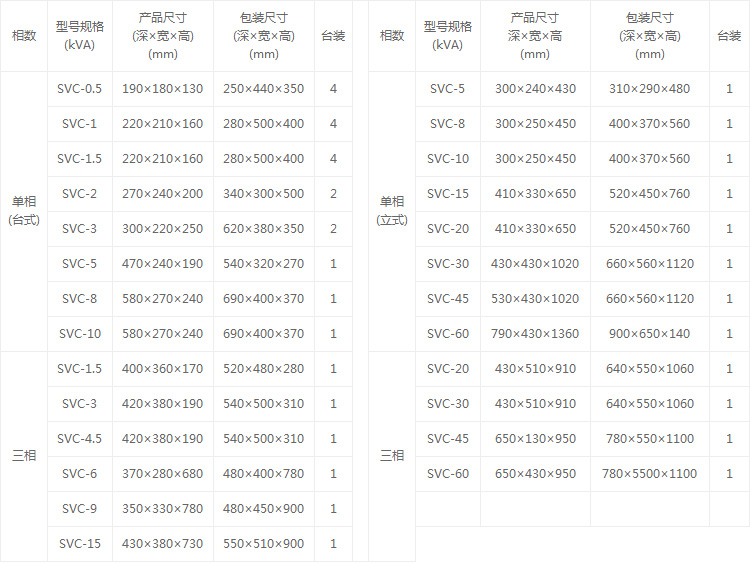Click the 300×240×430 product size cell
The height and width of the screenshot is (562, 750).
click(535, 89)
